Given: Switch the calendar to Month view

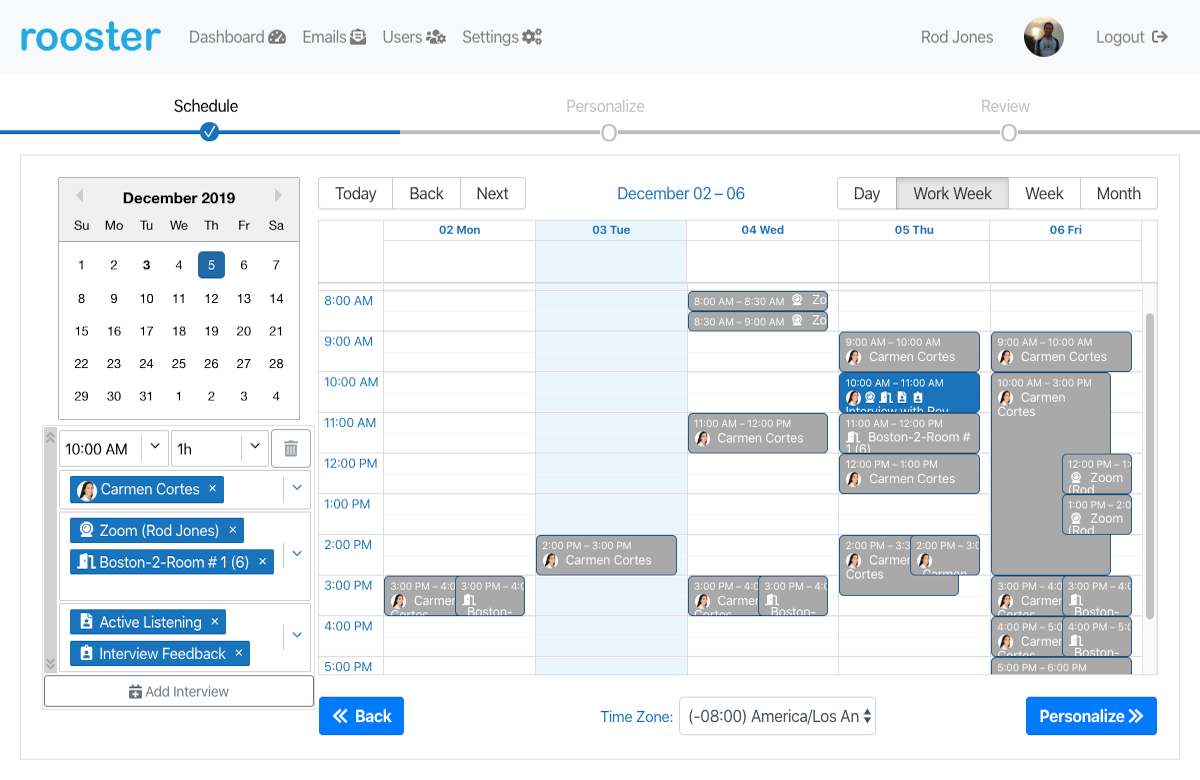Looking at the screenshot, I should click(1118, 193).
